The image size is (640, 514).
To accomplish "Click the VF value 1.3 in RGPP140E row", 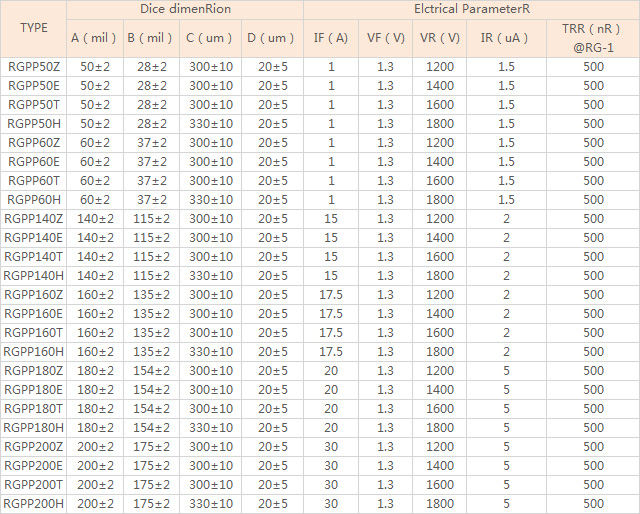I will tap(385, 238).
